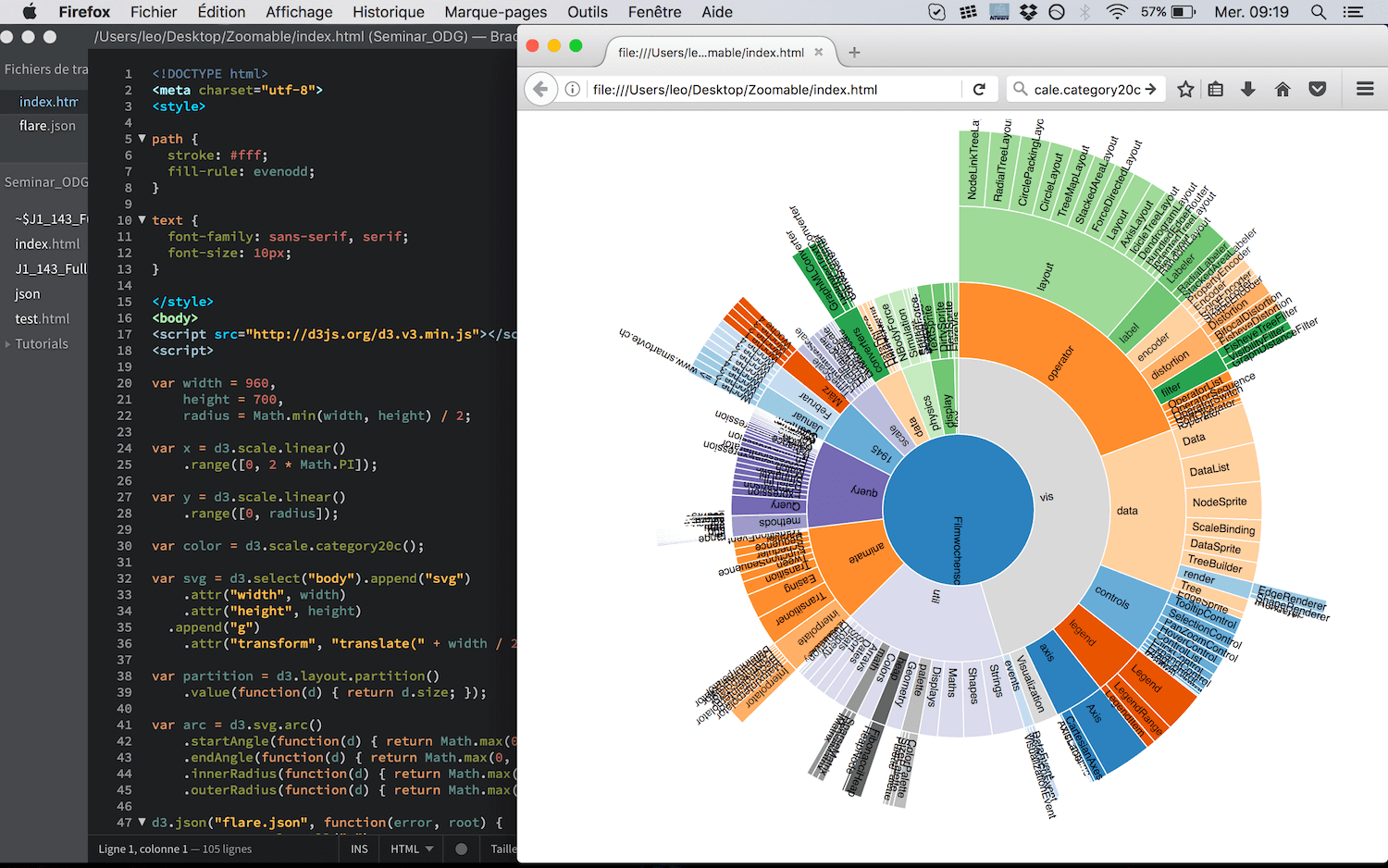The height and width of the screenshot is (868, 1388).
Task: Open the Historique menu
Action: coord(389,12)
